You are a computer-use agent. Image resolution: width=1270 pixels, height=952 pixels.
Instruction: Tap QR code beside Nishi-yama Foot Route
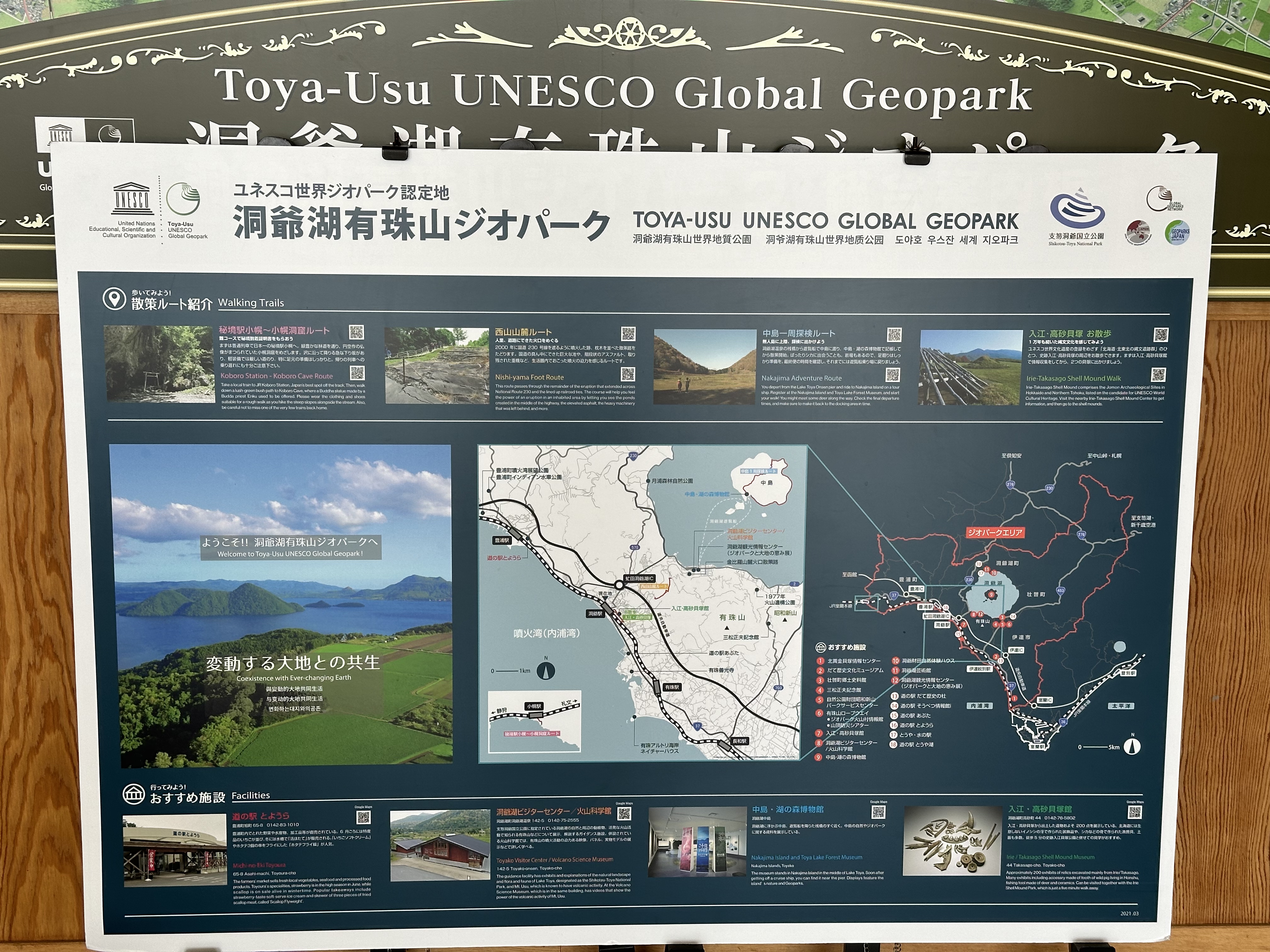click(628, 374)
